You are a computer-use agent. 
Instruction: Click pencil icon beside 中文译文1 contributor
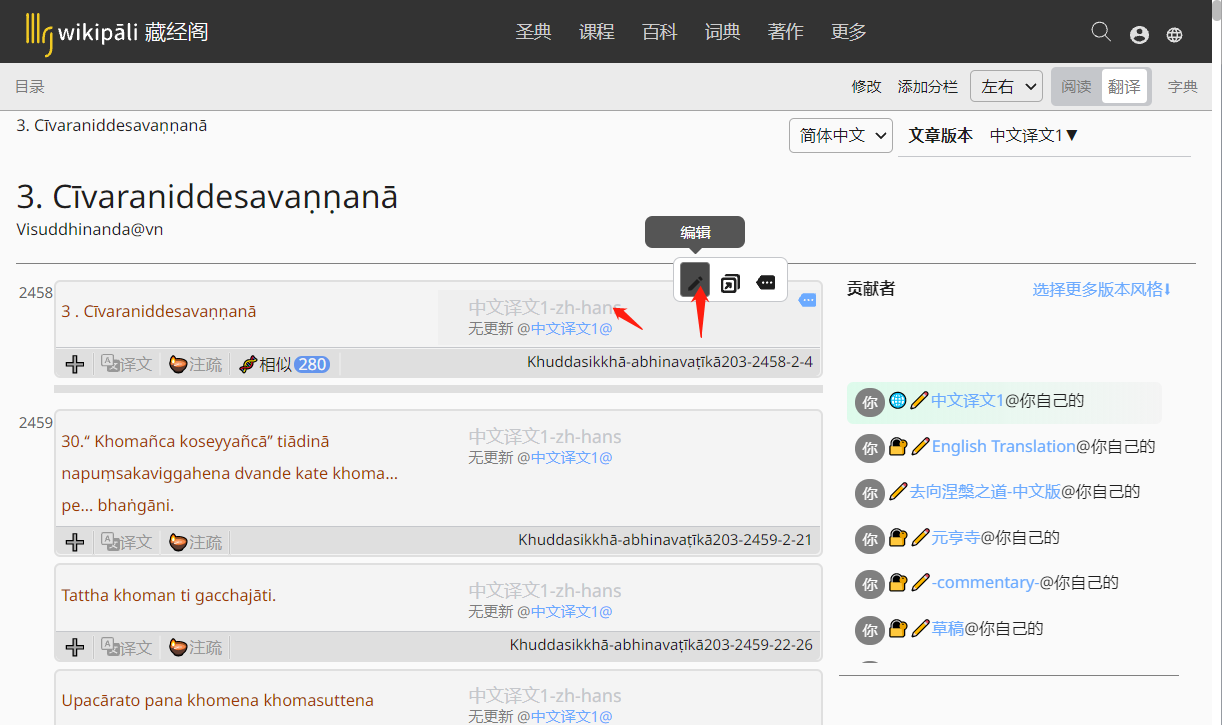[x=920, y=401]
